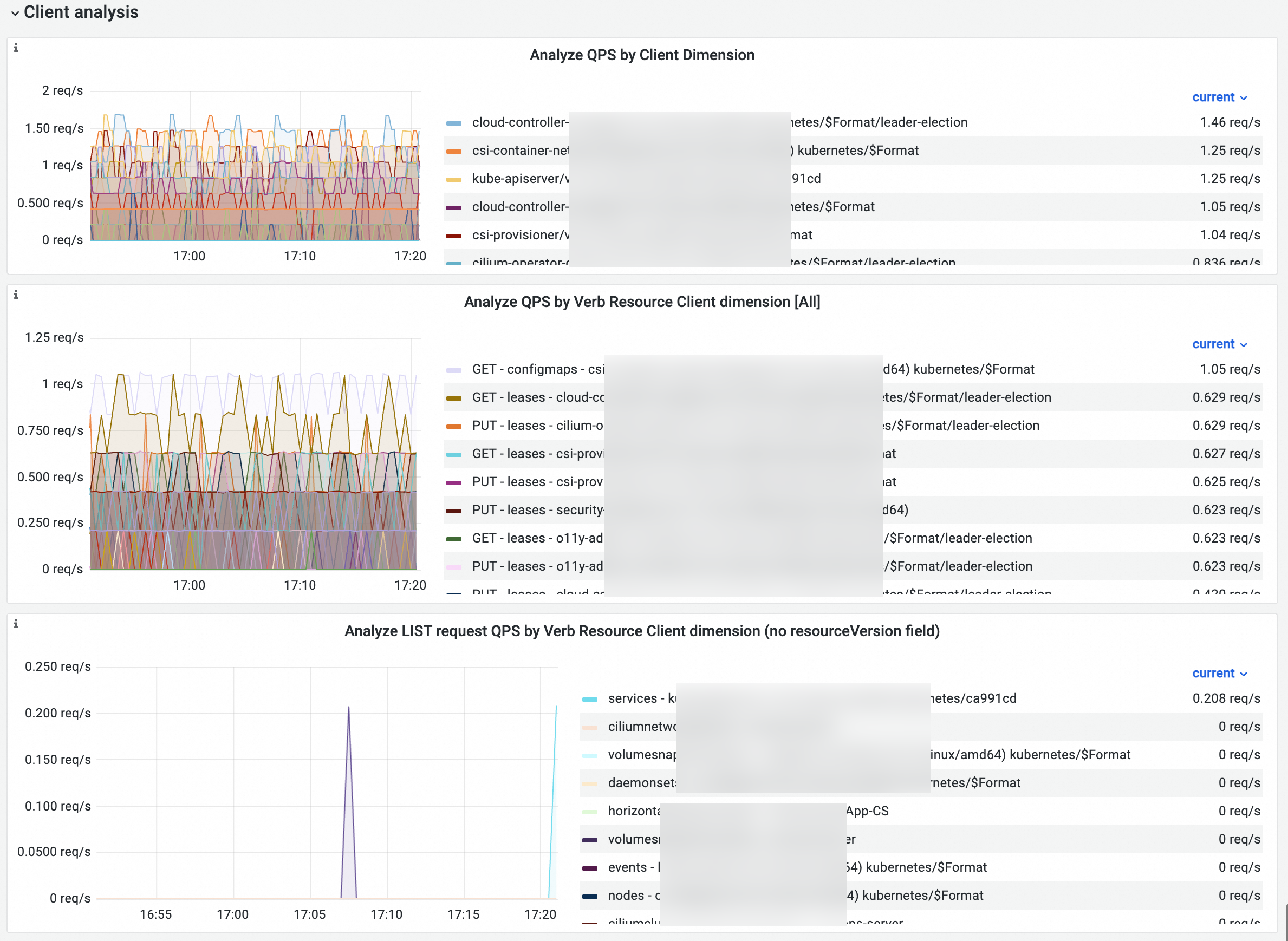The image size is (1288, 941).
Task: Select PUT - leases - security legend entry
Action: [x=537, y=511]
